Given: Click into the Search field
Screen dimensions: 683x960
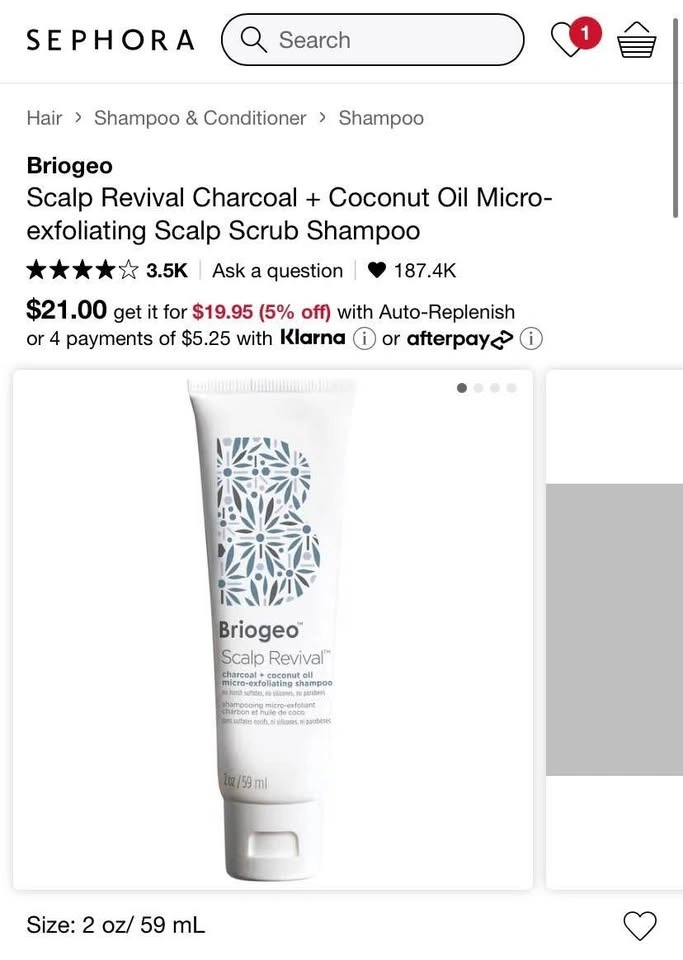Looking at the screenshot, I should (373, 40).
